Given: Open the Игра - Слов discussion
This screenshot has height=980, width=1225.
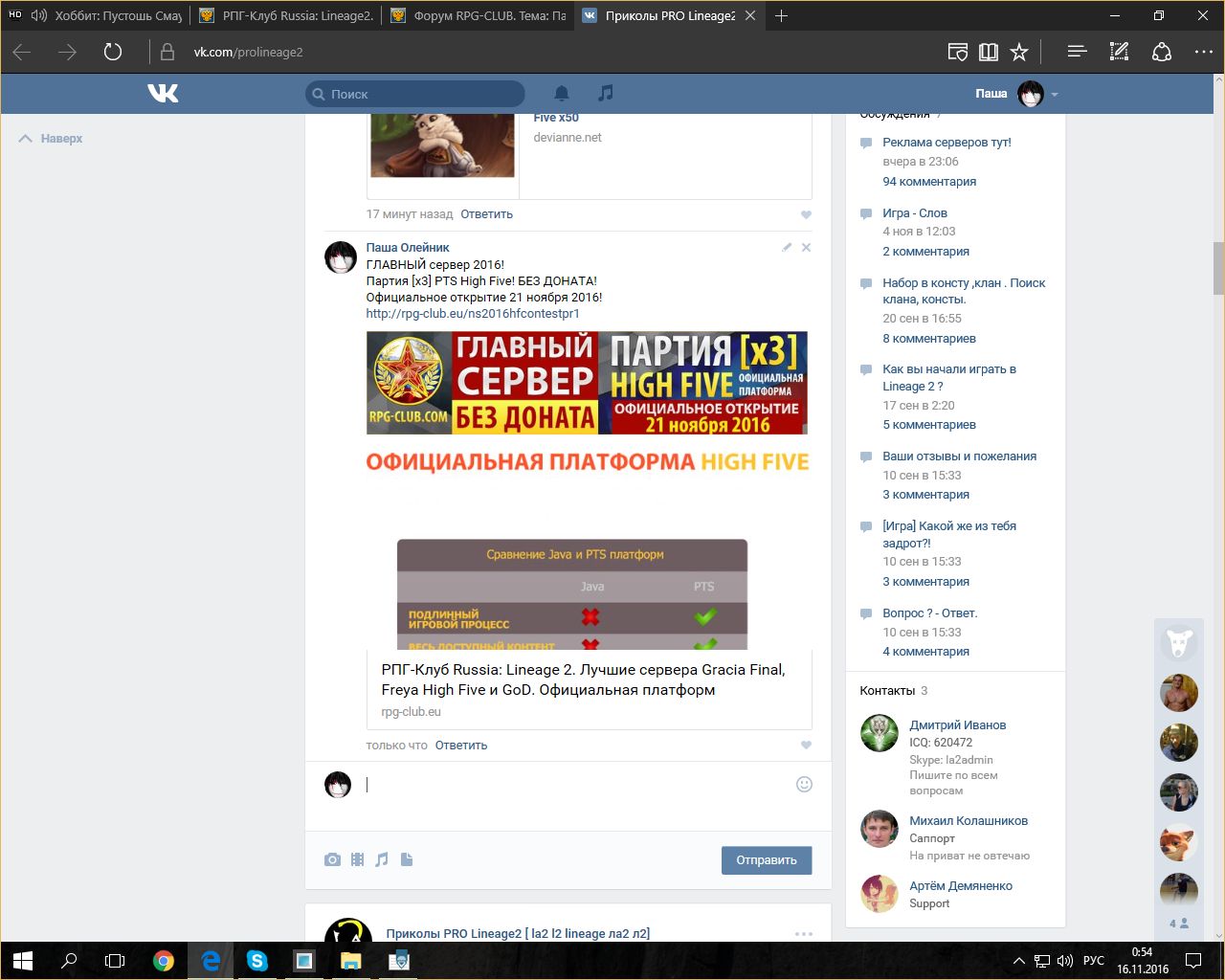Looking at the screenshot, I should click(x=915, y=213).
